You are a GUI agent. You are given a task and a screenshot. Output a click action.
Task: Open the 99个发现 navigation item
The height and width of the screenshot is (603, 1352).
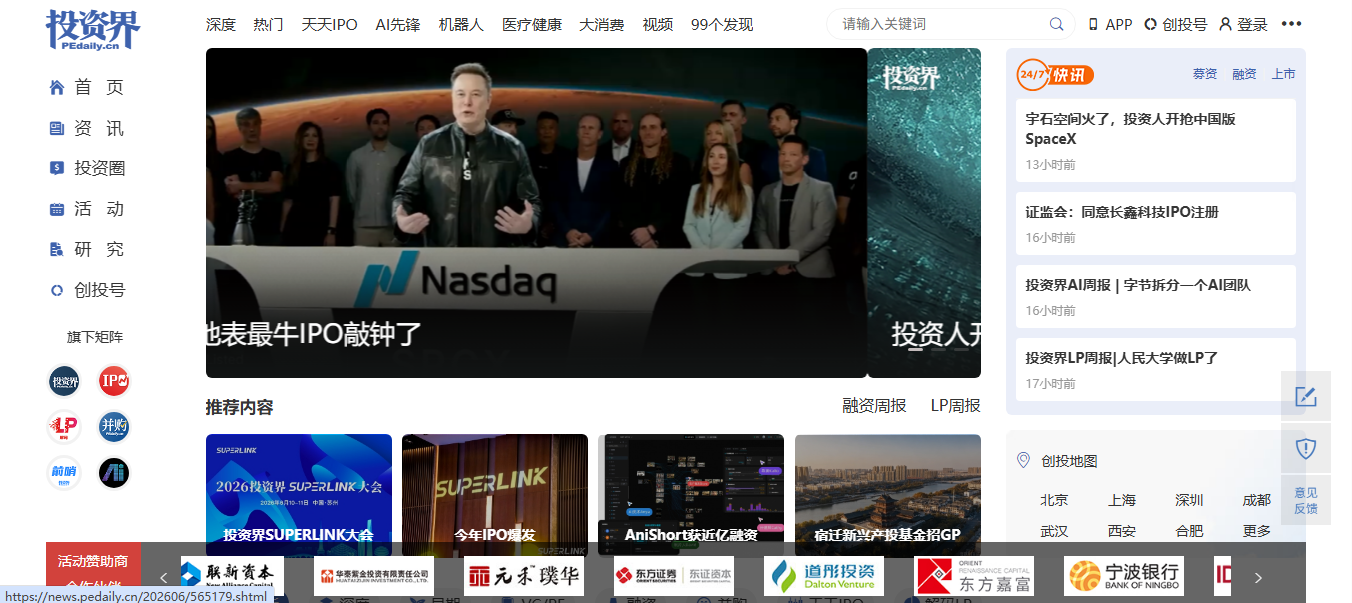[x=722, y=24]
